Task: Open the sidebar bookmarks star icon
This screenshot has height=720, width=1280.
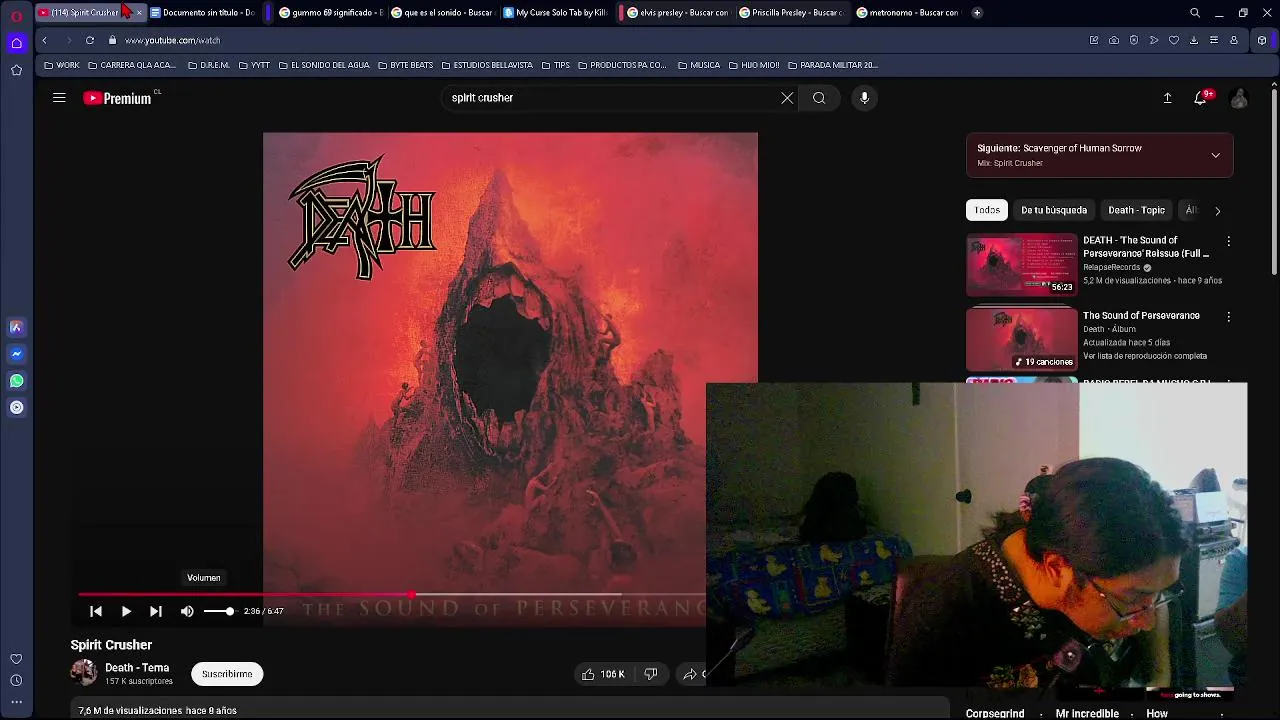Action: 16,70
